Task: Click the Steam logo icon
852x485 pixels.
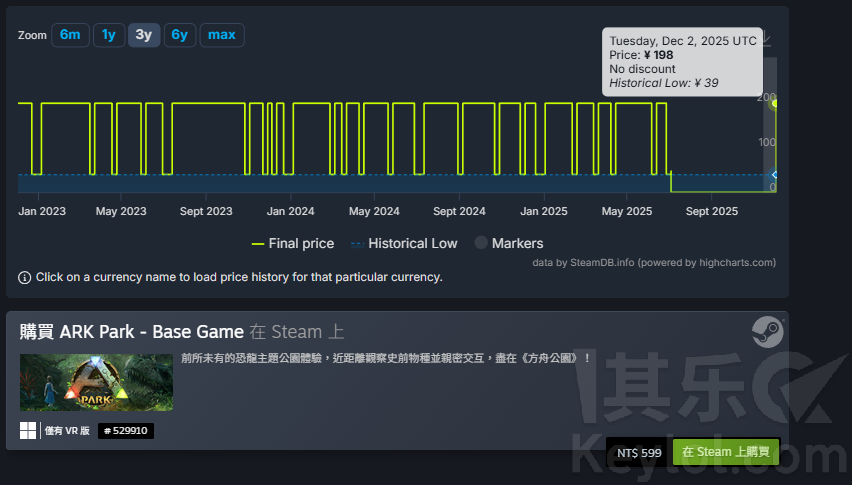Action: [767, 332]
